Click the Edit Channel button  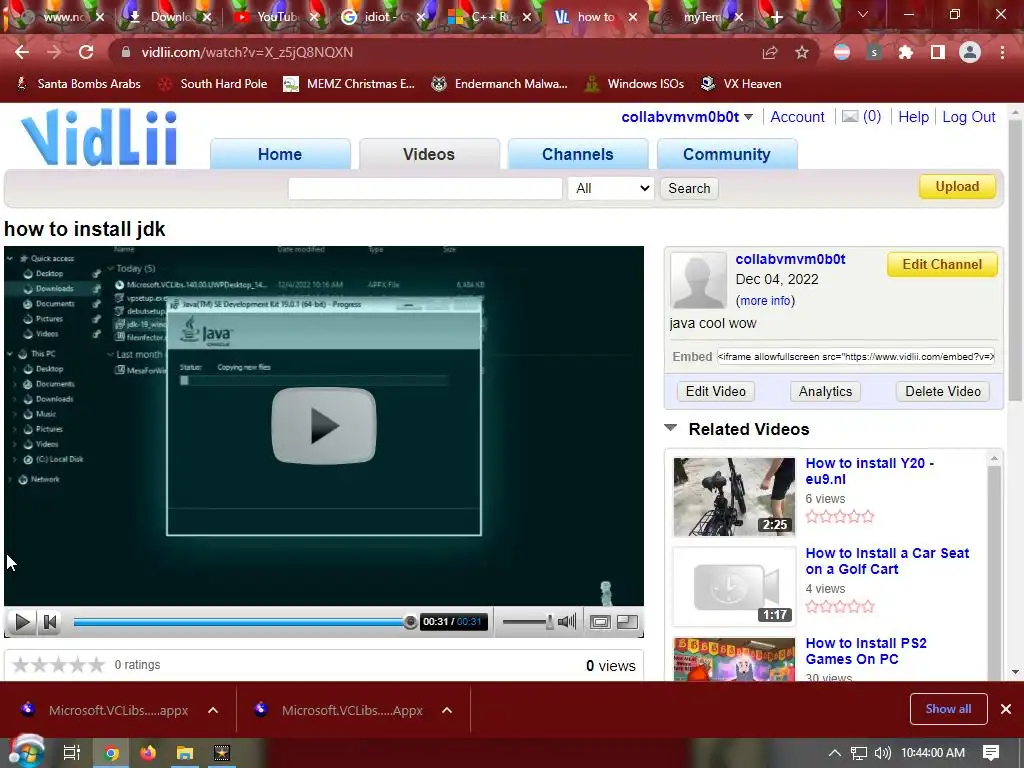coord(942,264)
